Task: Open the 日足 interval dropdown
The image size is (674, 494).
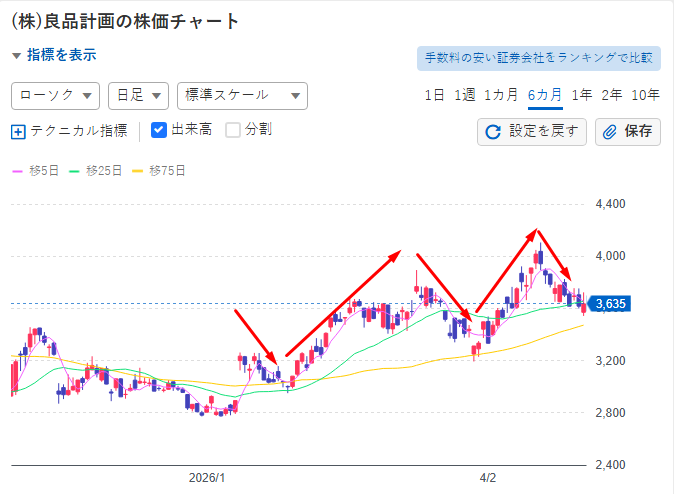Action: (138, 96)
